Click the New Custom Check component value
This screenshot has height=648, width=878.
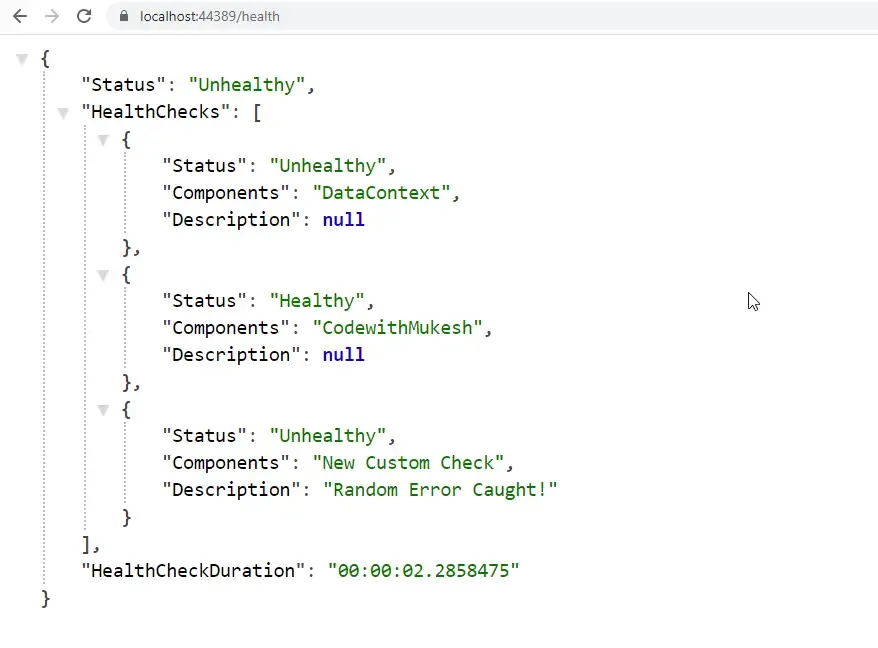coord(411,462)
